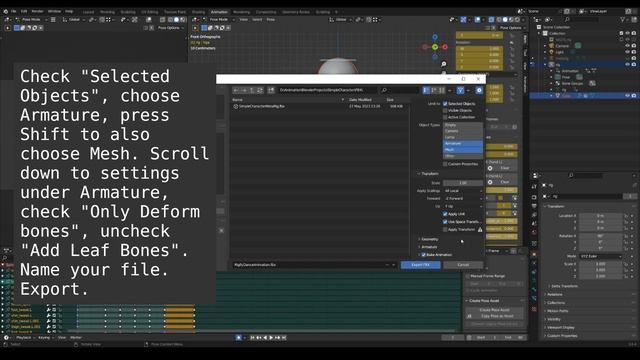Check the Active Collection option

445,117
